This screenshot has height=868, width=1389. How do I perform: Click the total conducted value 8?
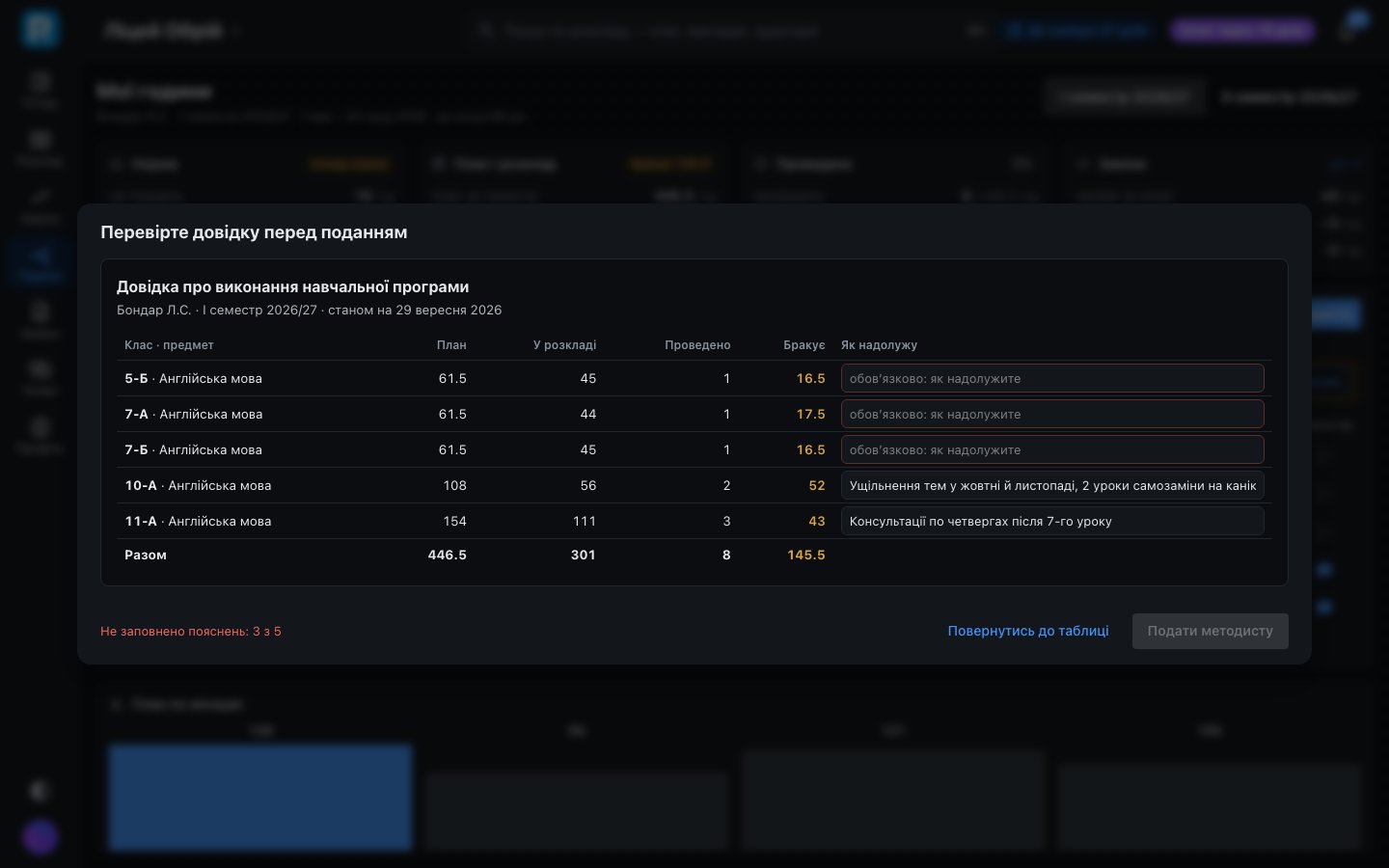tap(726, 555)
